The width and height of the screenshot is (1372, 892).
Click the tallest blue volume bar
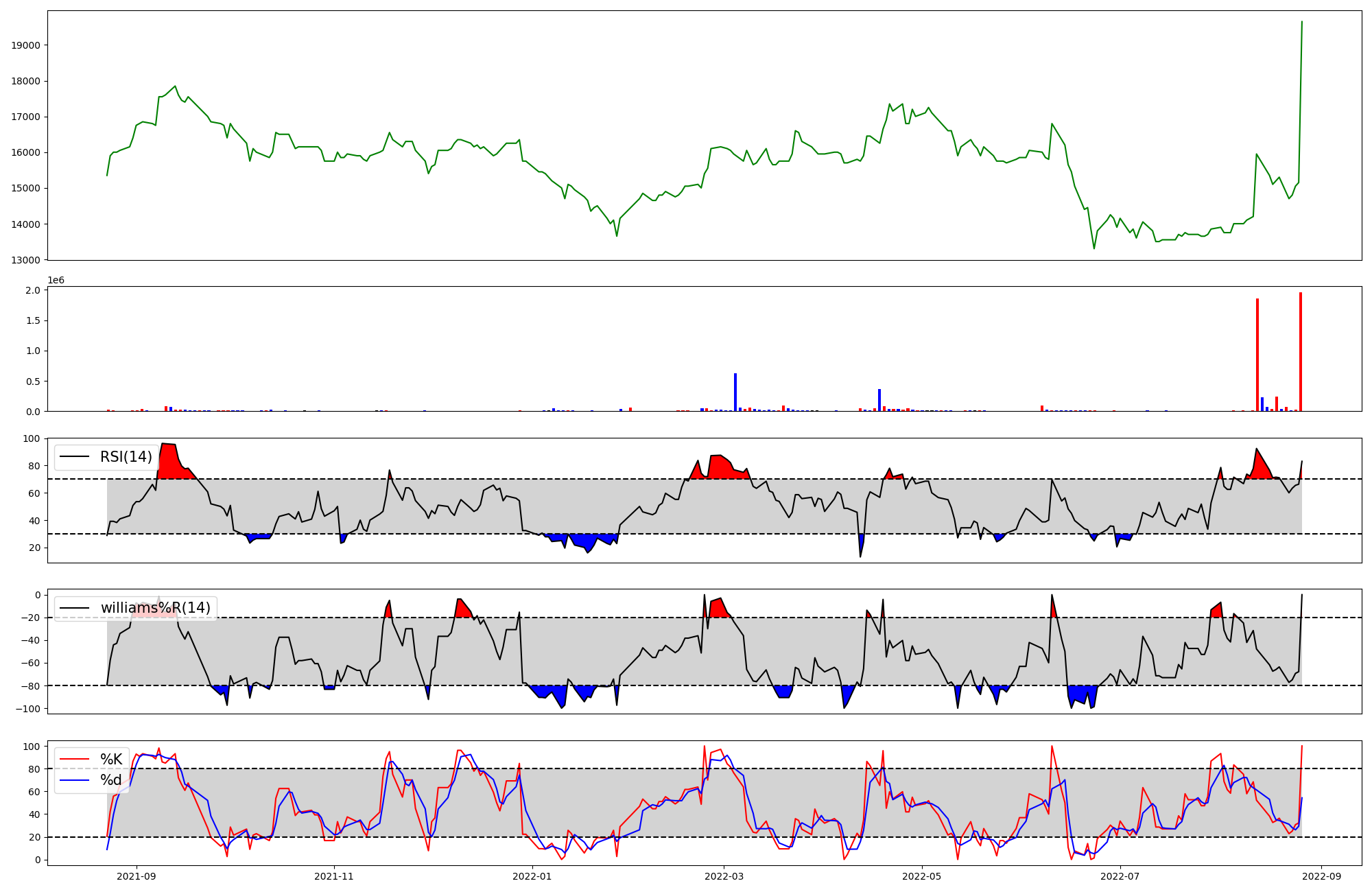click(x=735, y=392)
